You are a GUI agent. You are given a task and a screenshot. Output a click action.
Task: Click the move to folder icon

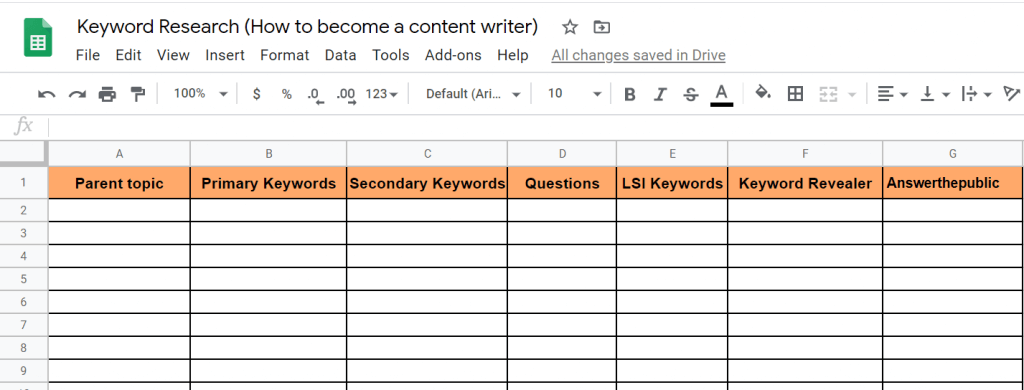tap(601, 27)
